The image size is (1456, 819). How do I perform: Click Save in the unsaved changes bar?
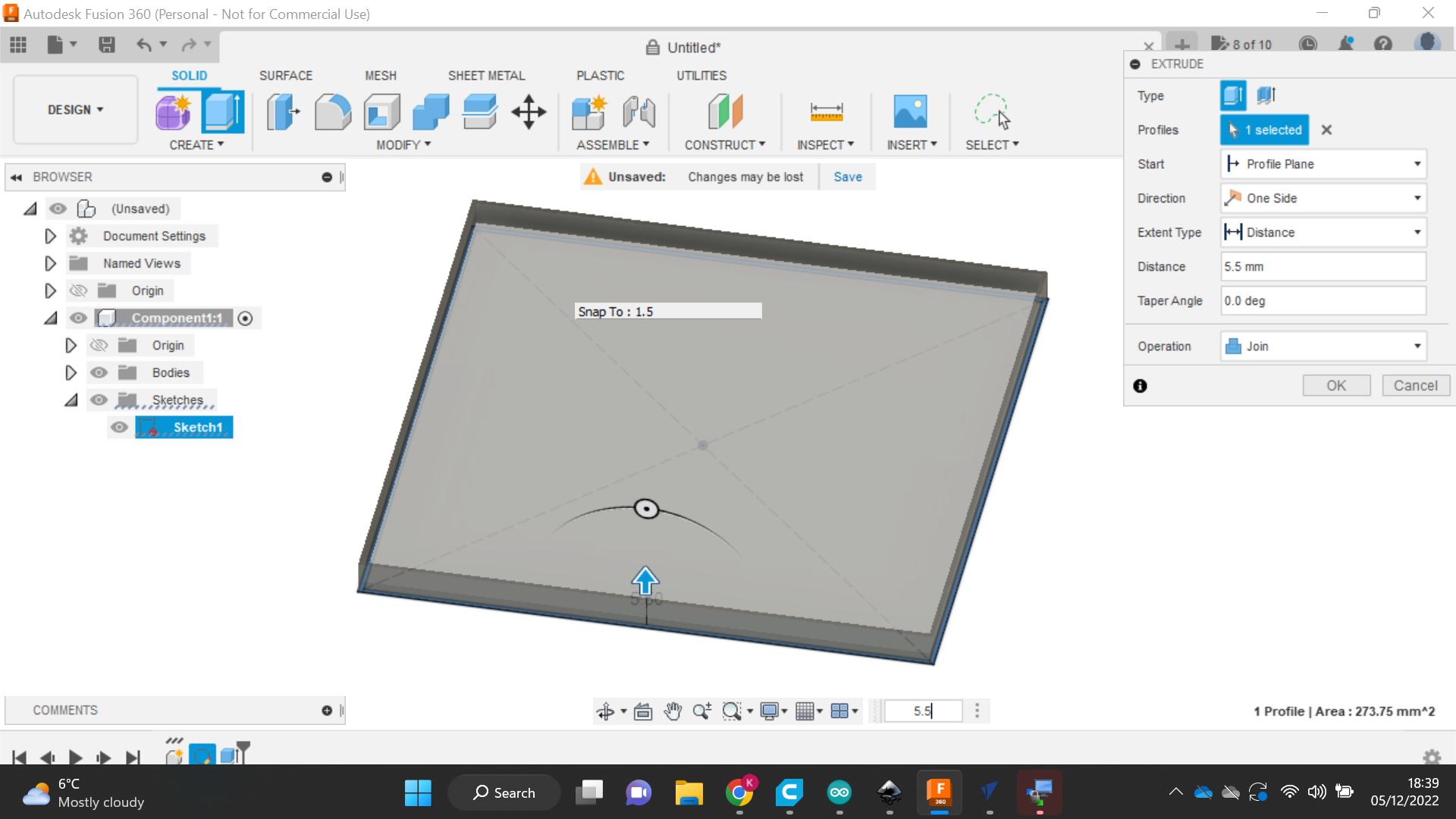pos(847,176)
